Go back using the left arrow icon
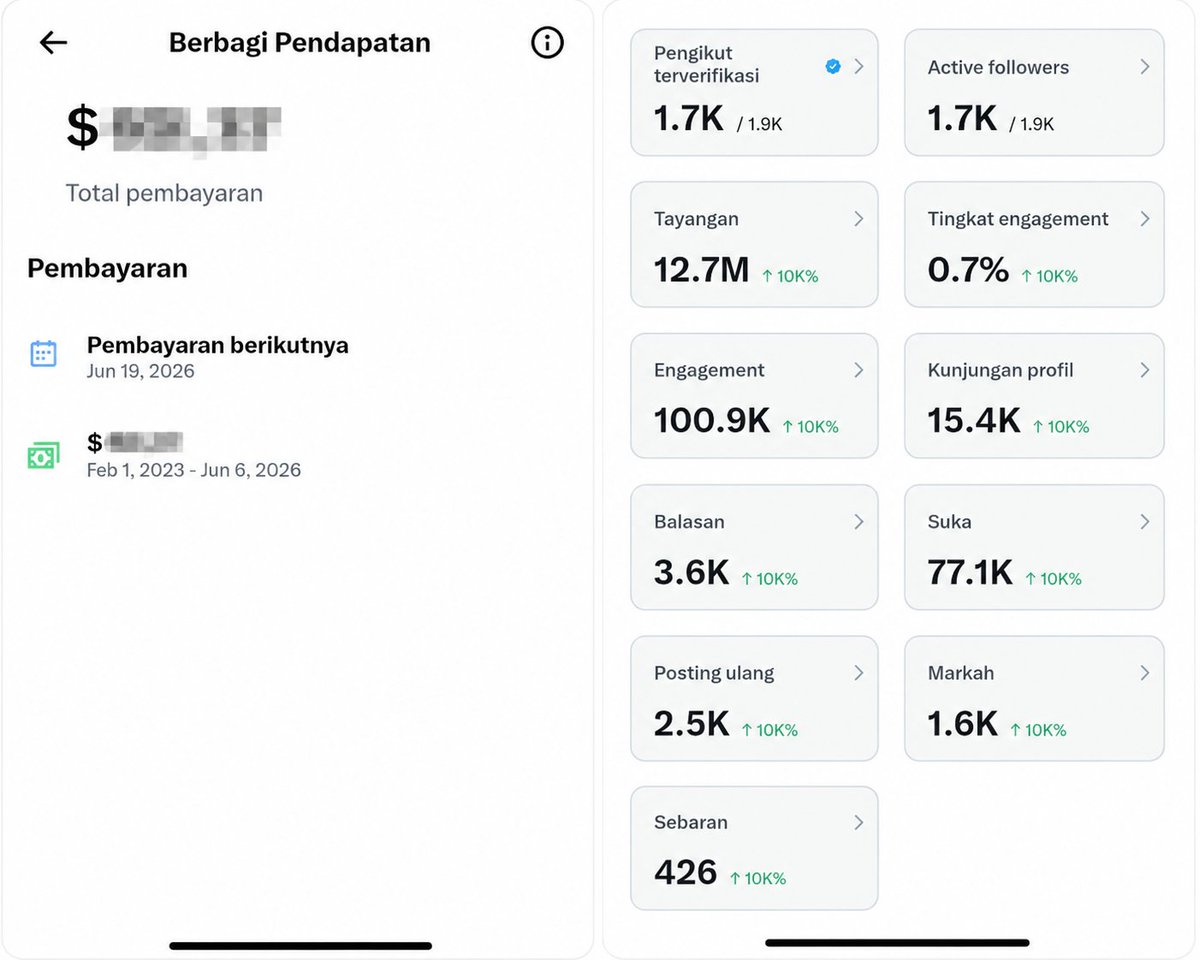 pos(53,42)
